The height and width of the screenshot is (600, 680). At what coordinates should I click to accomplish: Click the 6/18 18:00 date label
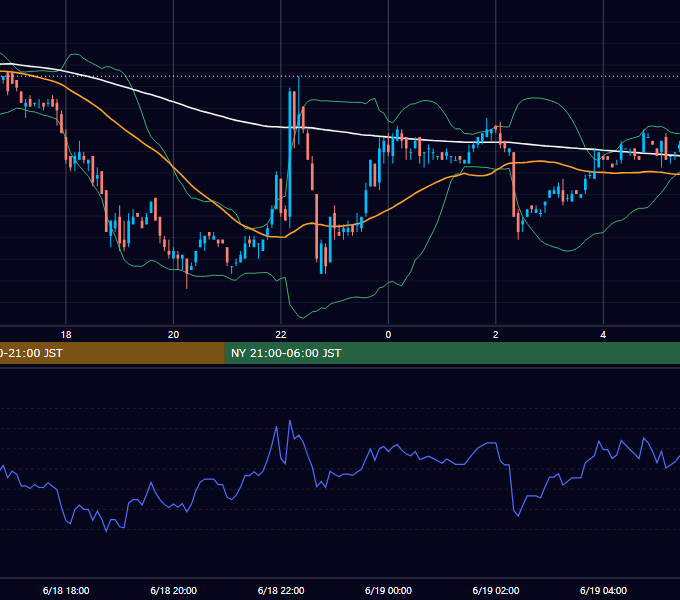click(x=66, y=590)
